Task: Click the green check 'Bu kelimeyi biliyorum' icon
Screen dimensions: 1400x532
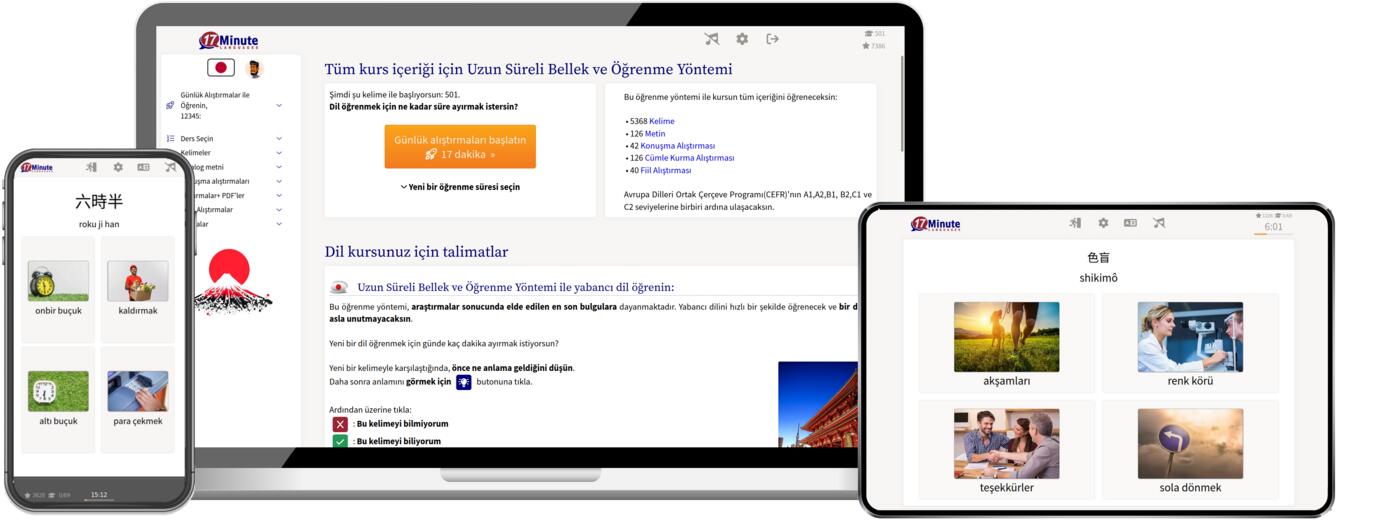Action: (x=340, y=441)
